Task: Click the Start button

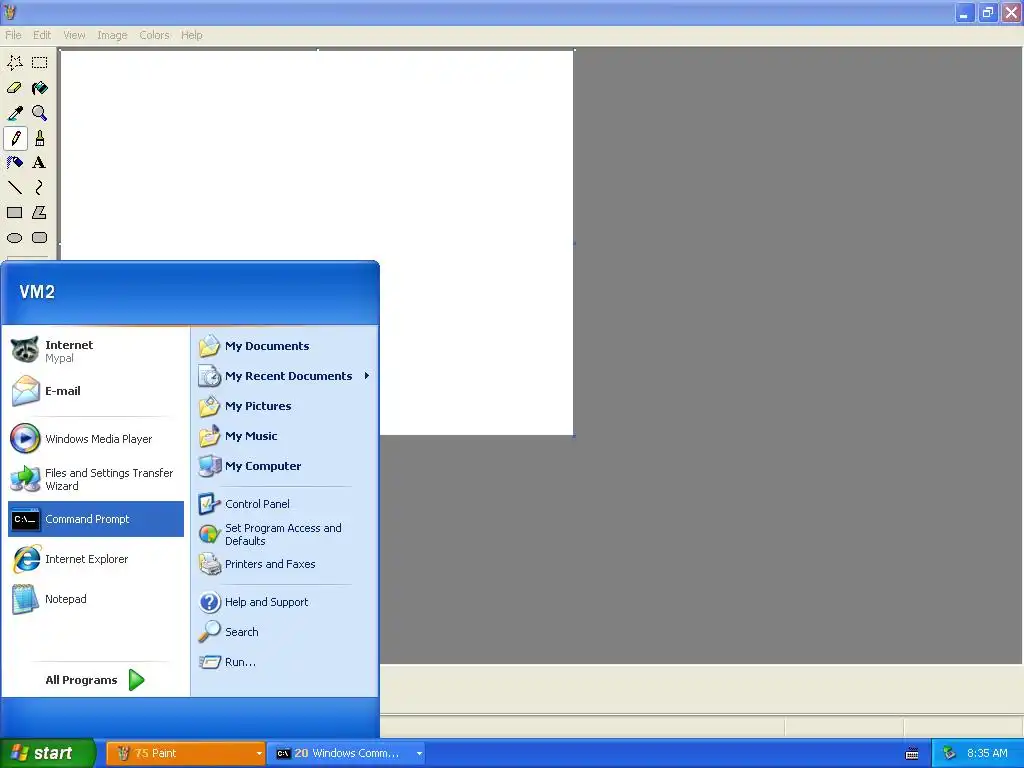Action: [47, 754]
